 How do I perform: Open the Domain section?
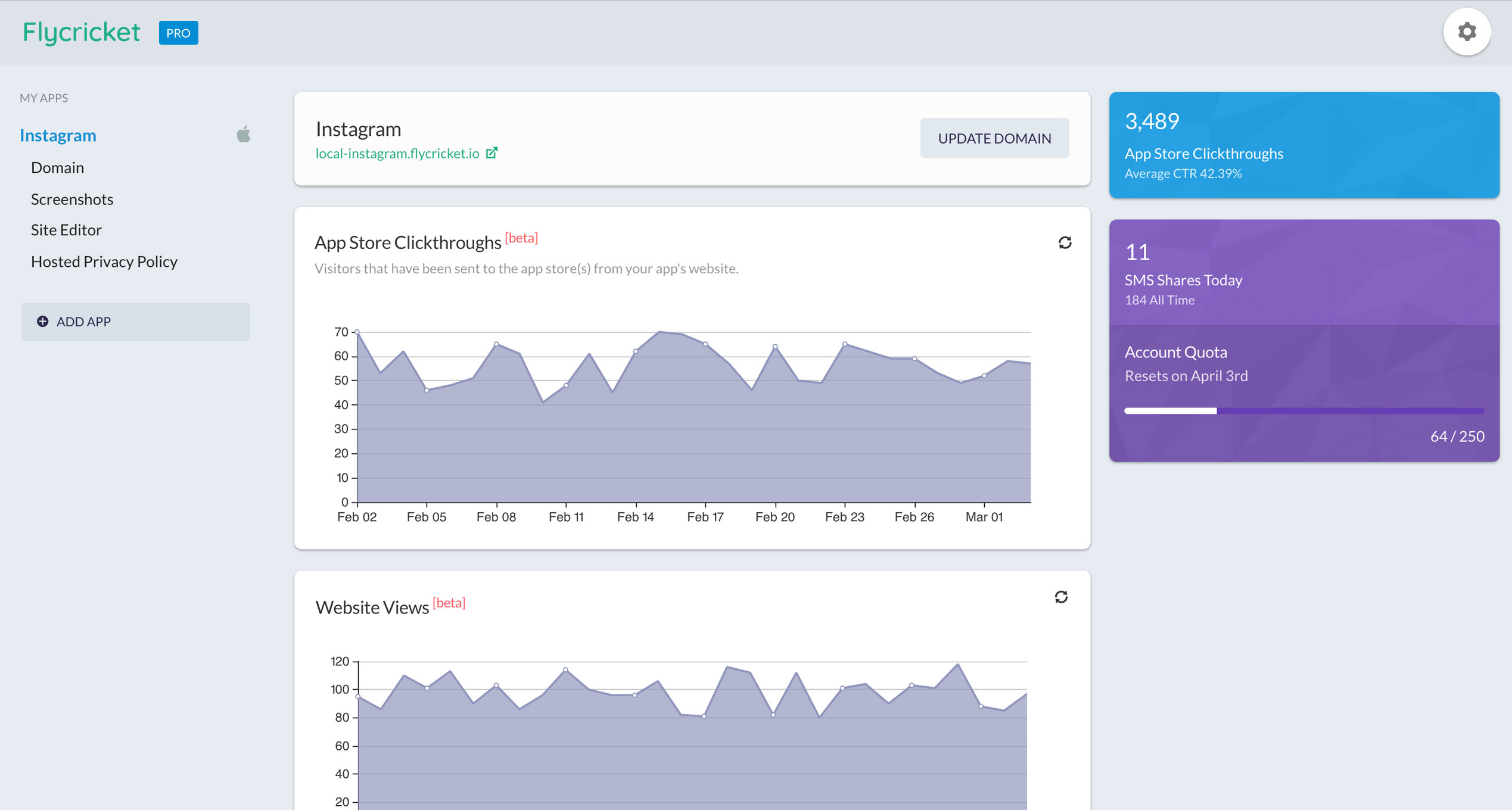click(57, 167)
